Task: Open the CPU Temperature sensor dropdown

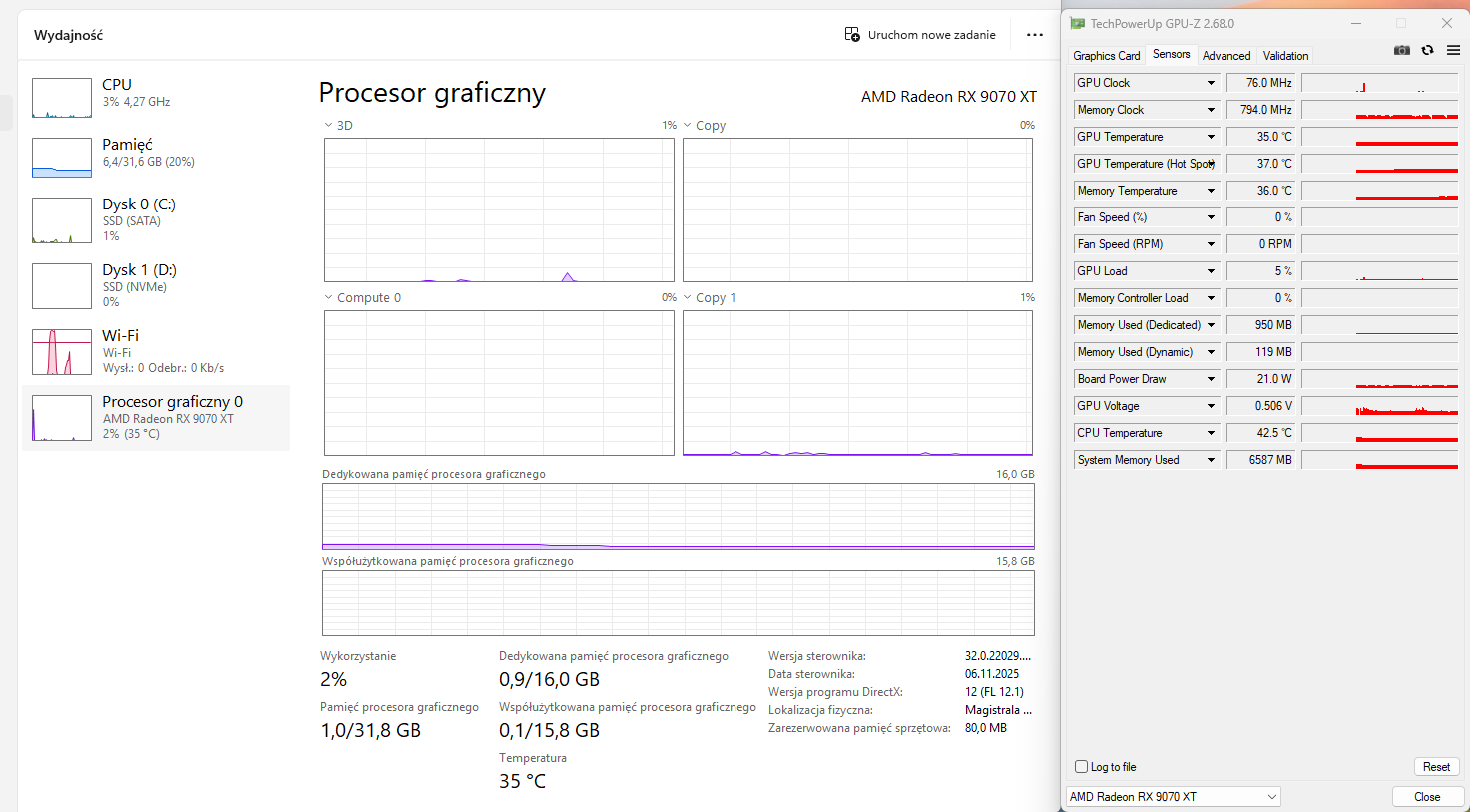Action: click(1211, 433)
